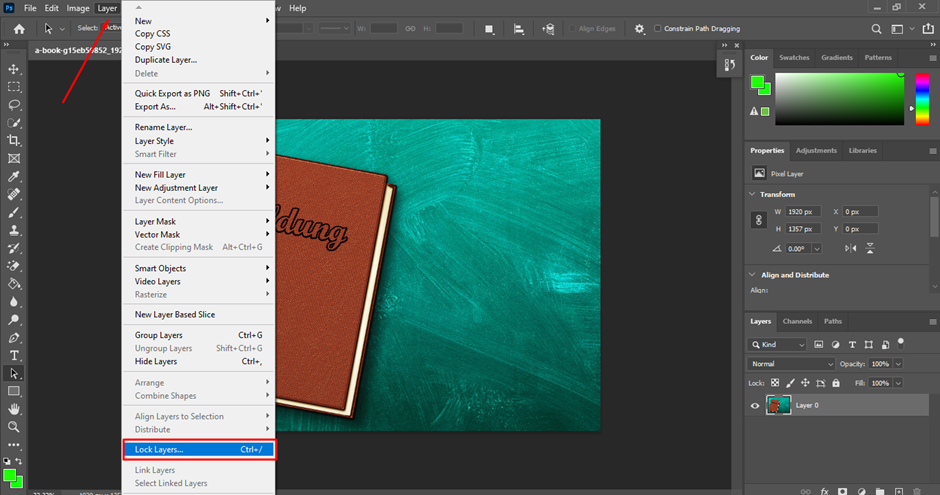Select the Horizontal Type tool
The image size is (940, 495).
14,355
